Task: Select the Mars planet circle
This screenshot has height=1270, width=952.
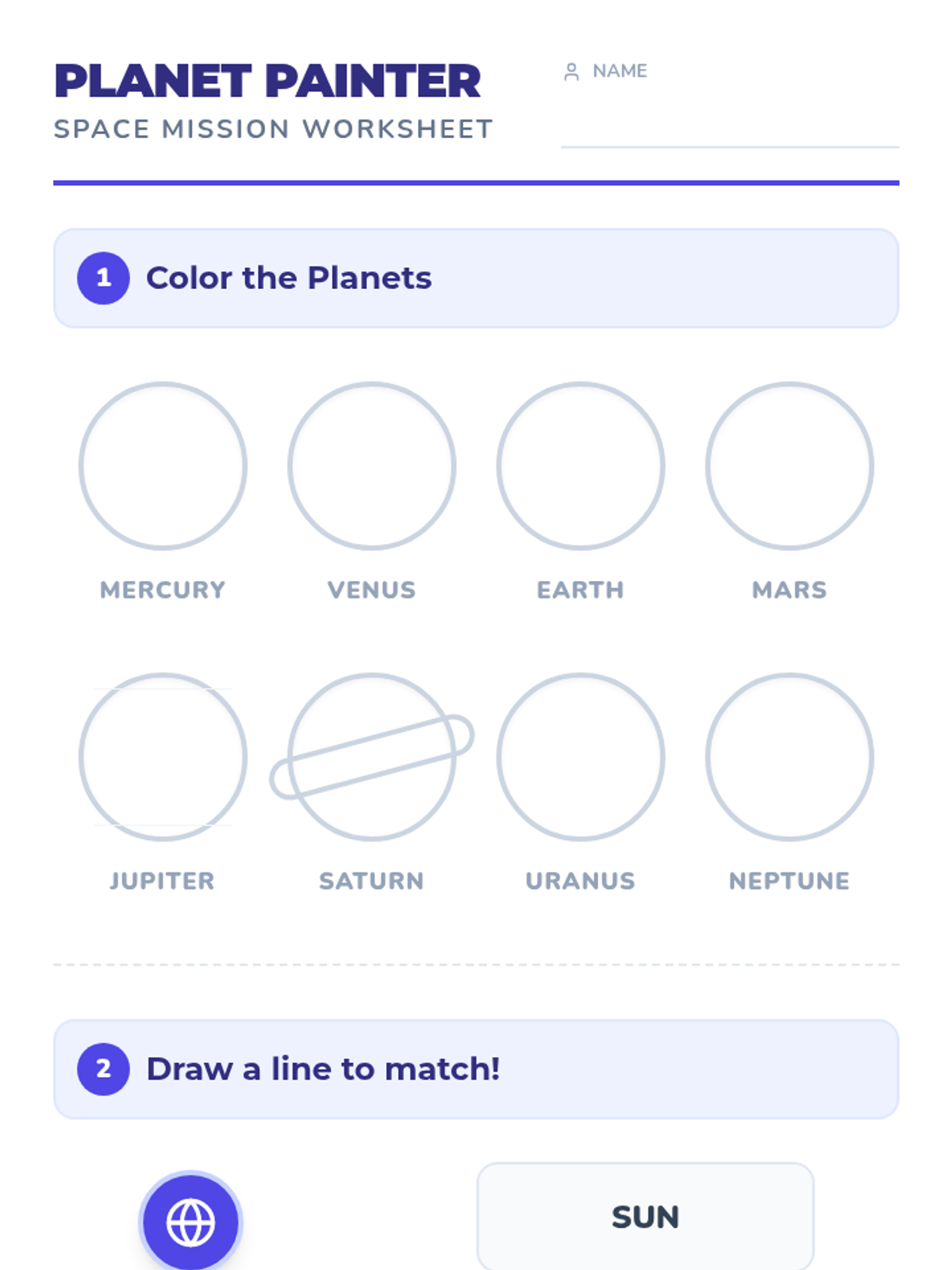Action: coord(789,466)
